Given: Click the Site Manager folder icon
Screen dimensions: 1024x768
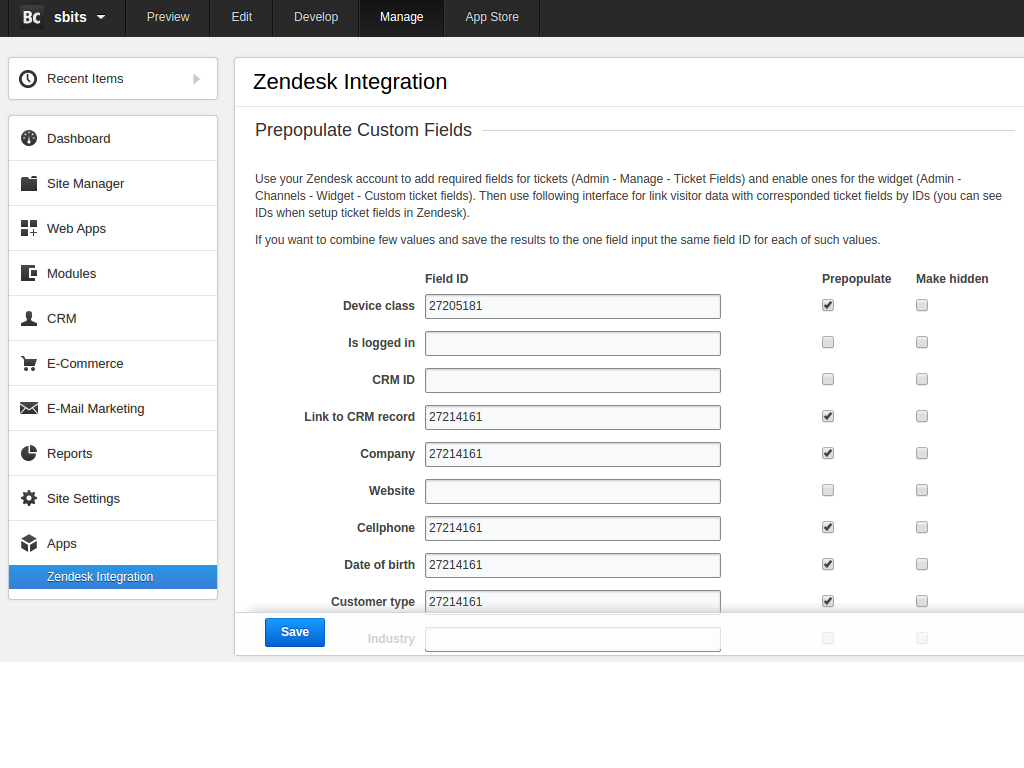Looking at the screenshot, I should (x=29, y=183).
